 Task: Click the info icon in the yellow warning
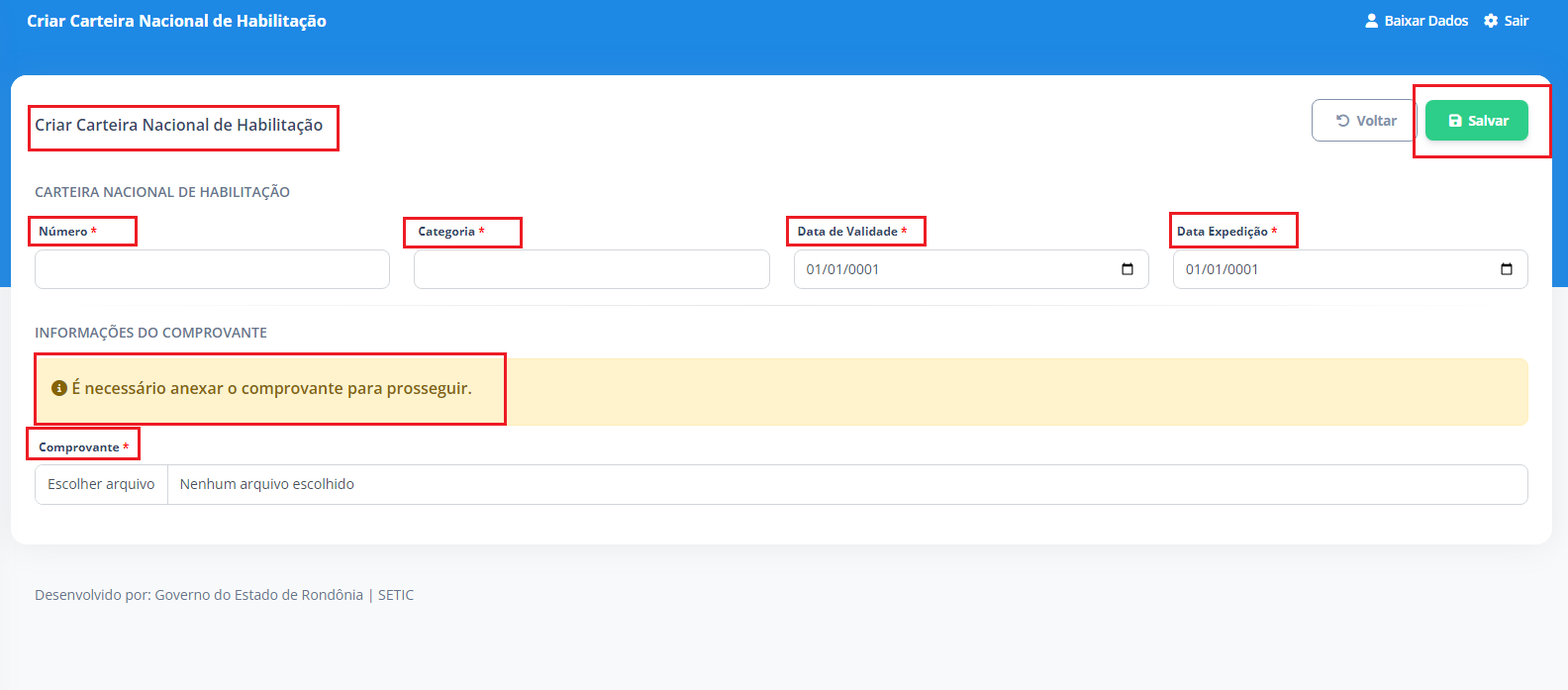(59, 388)
